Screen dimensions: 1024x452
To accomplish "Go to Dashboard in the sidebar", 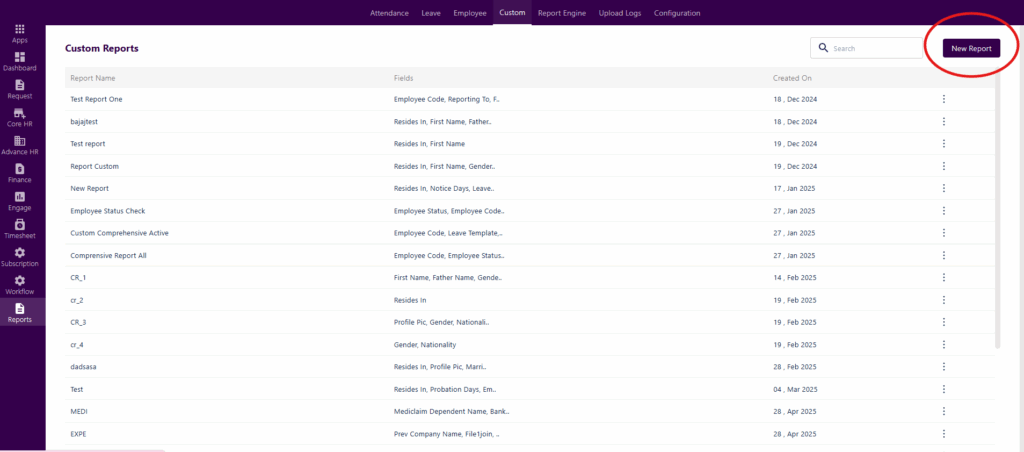I will [20, 57].
